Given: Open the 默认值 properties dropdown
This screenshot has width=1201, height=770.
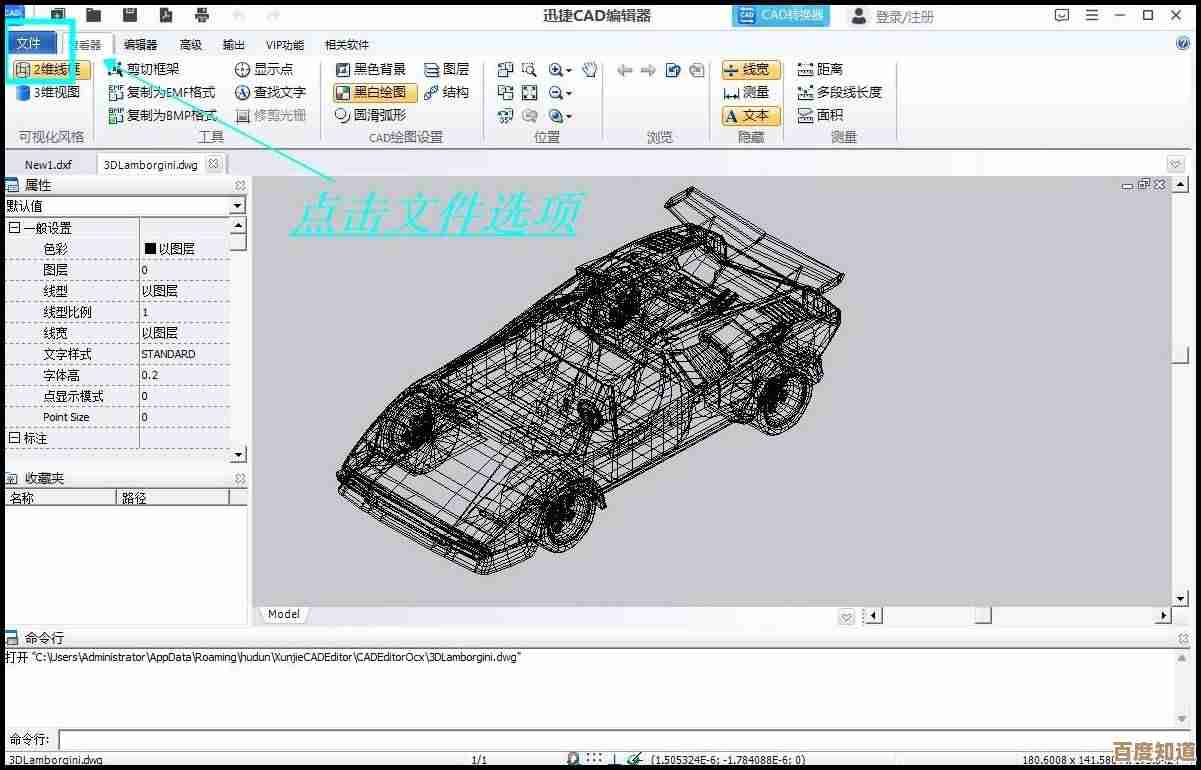Looking at the screenshot, I should [x=237, y=206].
